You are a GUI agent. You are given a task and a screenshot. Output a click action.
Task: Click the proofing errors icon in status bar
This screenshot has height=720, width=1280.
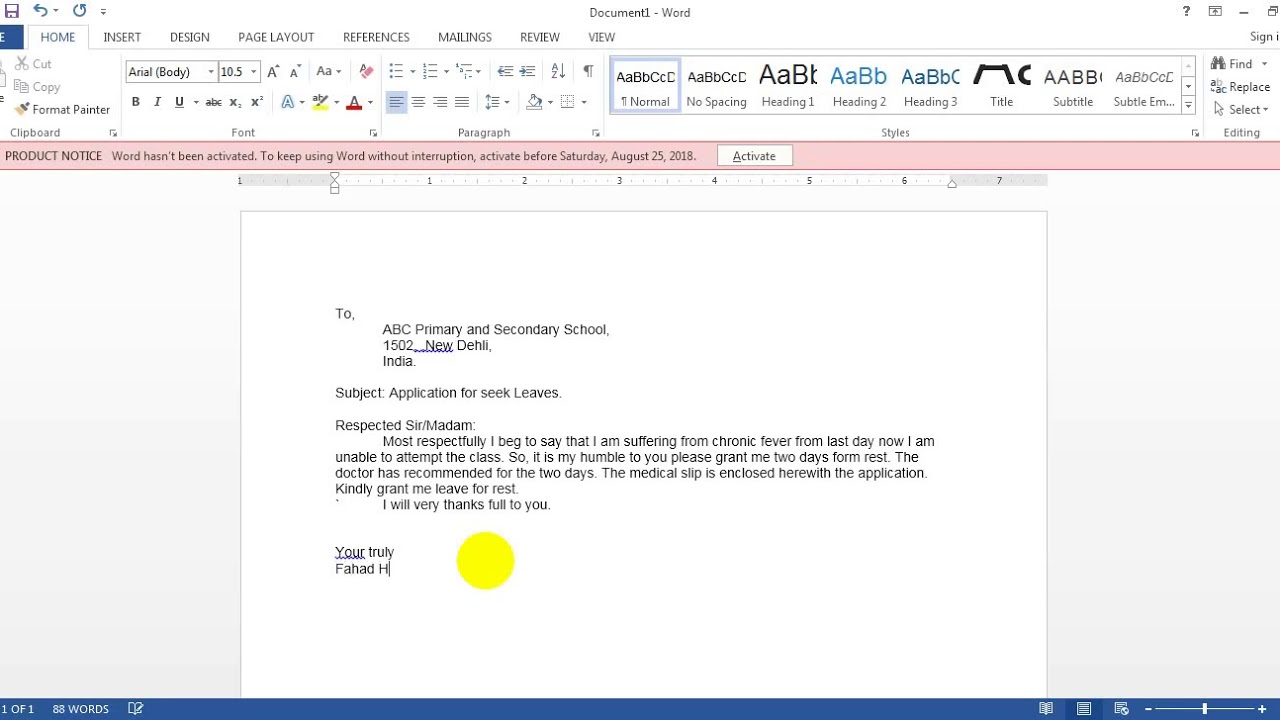136,709
